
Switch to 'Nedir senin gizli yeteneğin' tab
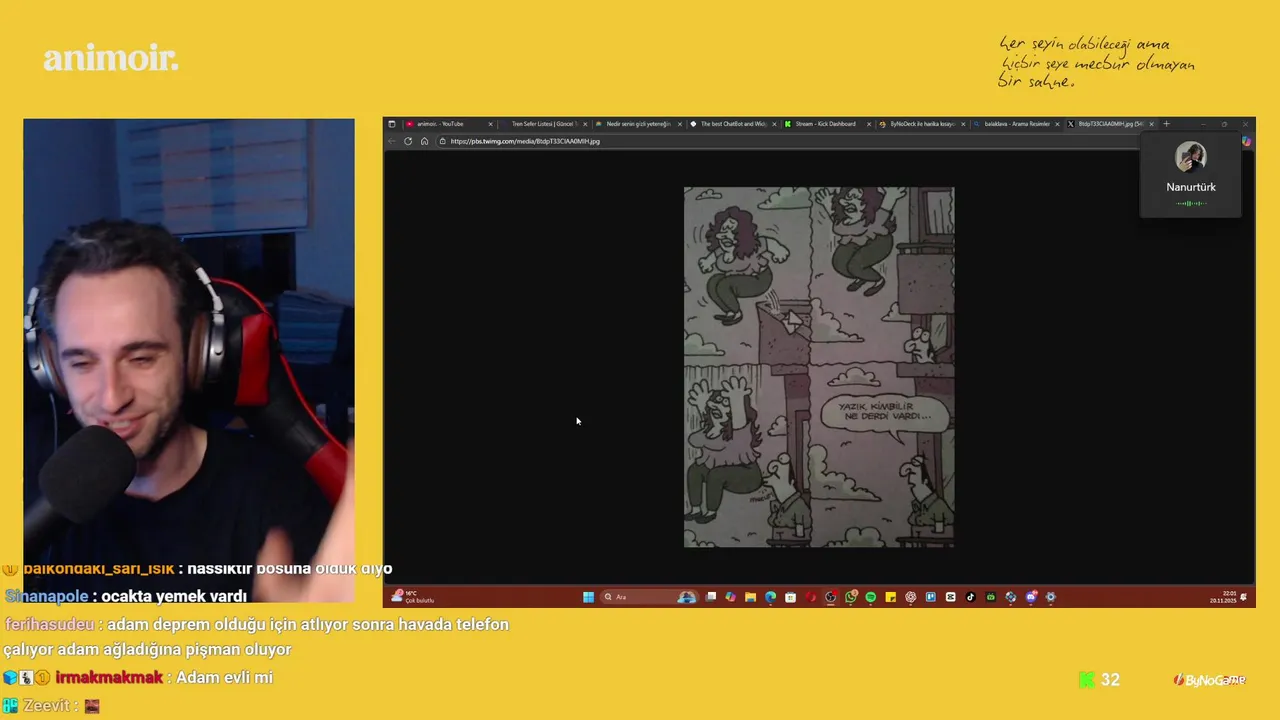coord(638,124)
